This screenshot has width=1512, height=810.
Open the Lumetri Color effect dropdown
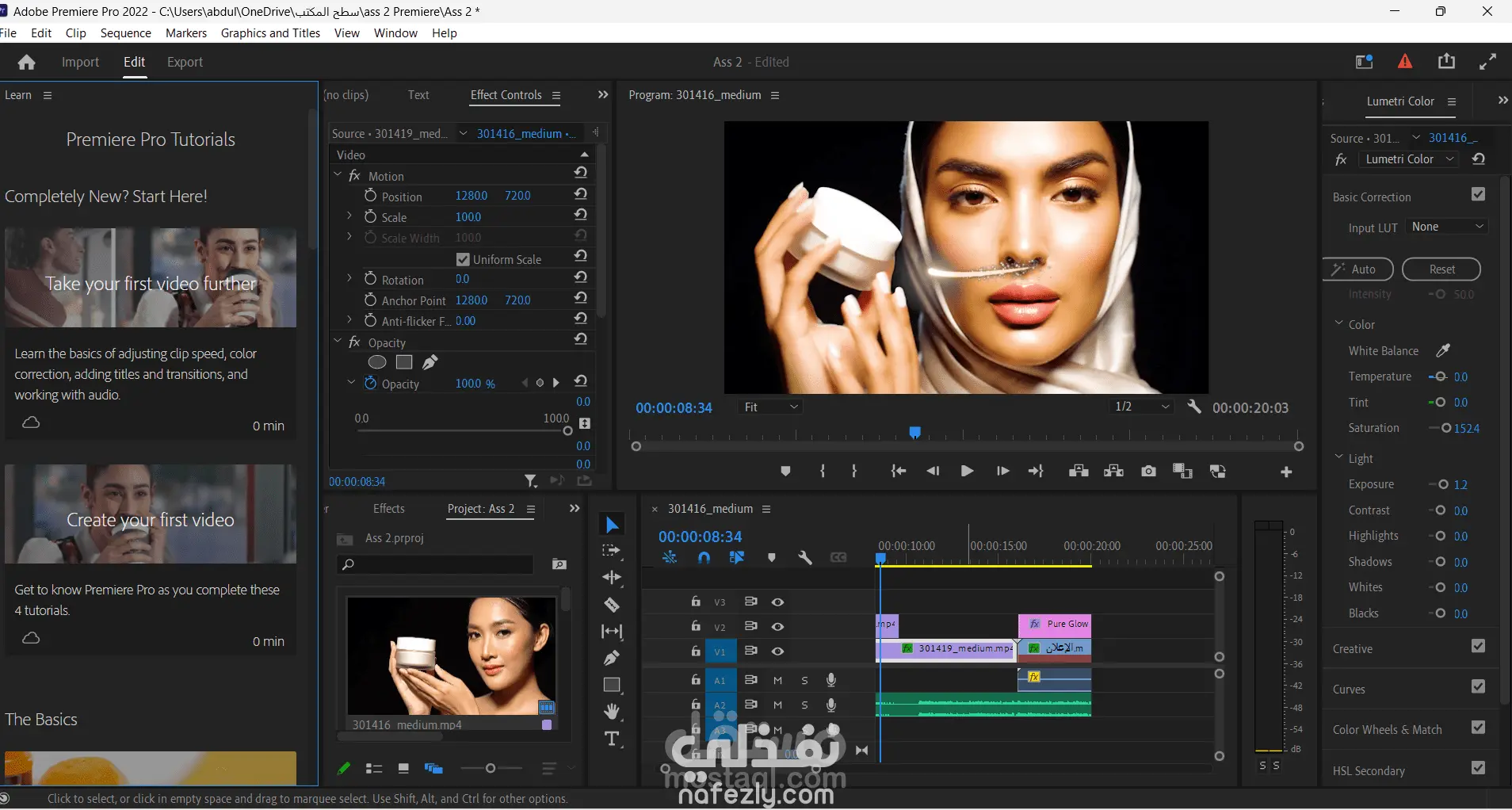[1410, 159]
